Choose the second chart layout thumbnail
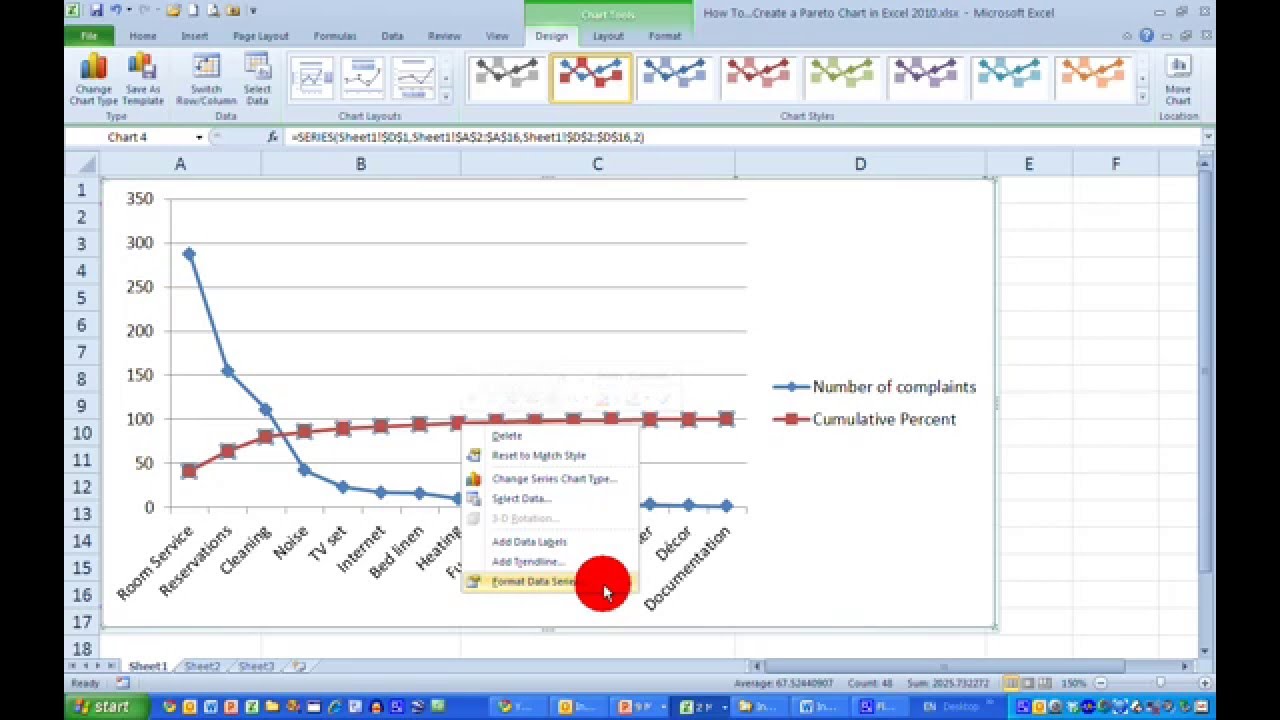1280x720 pixels. pos(362,78)
